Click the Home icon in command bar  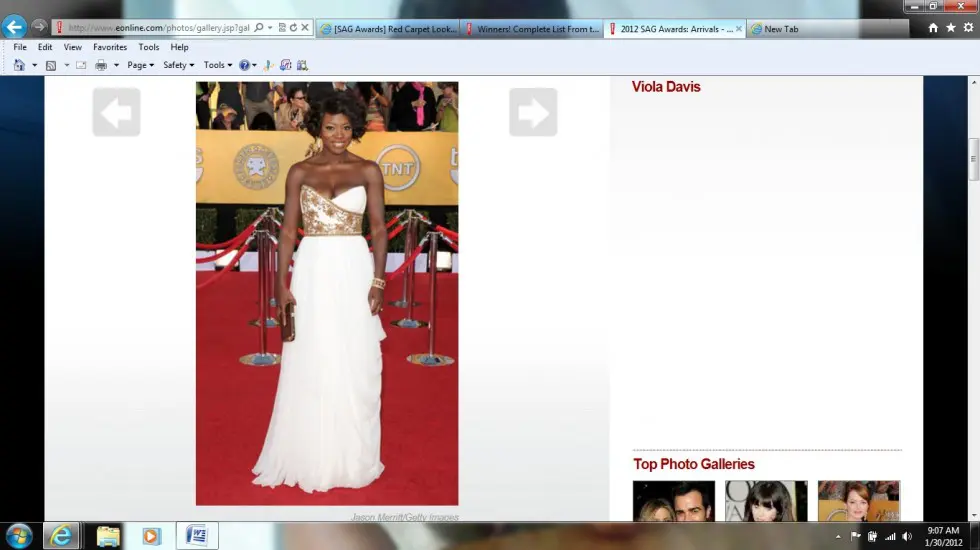tap(19, 65)
